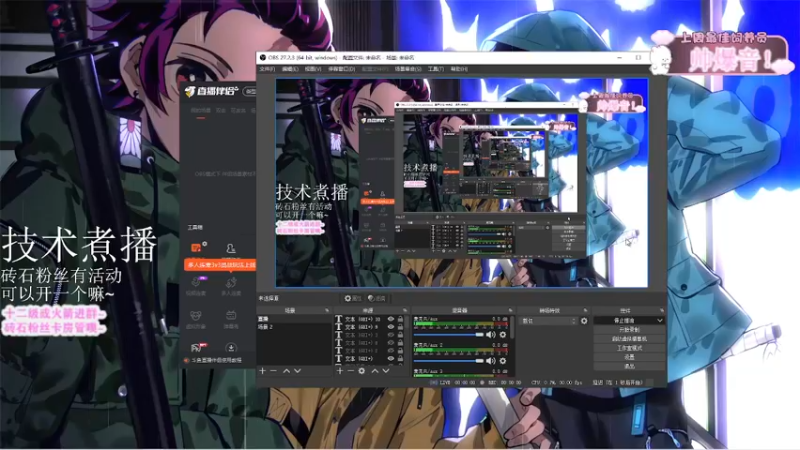Remove selected scene with minus icon

(273, 371)
